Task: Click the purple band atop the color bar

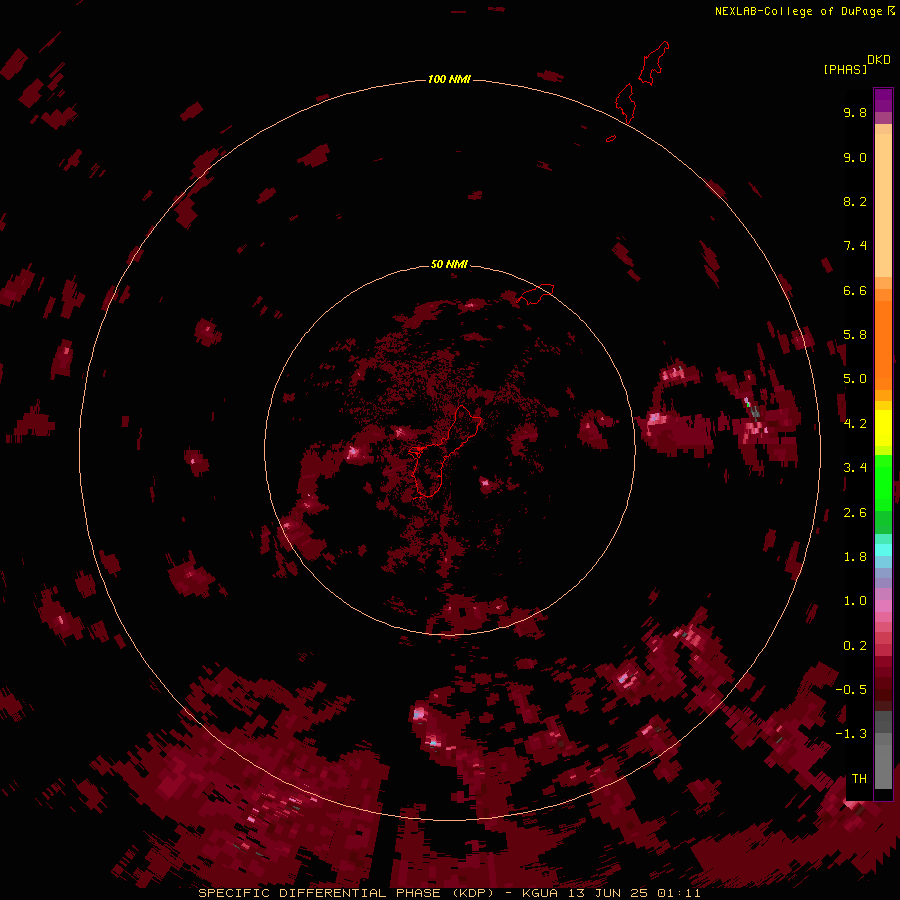Action: click(x=883, y=100)
